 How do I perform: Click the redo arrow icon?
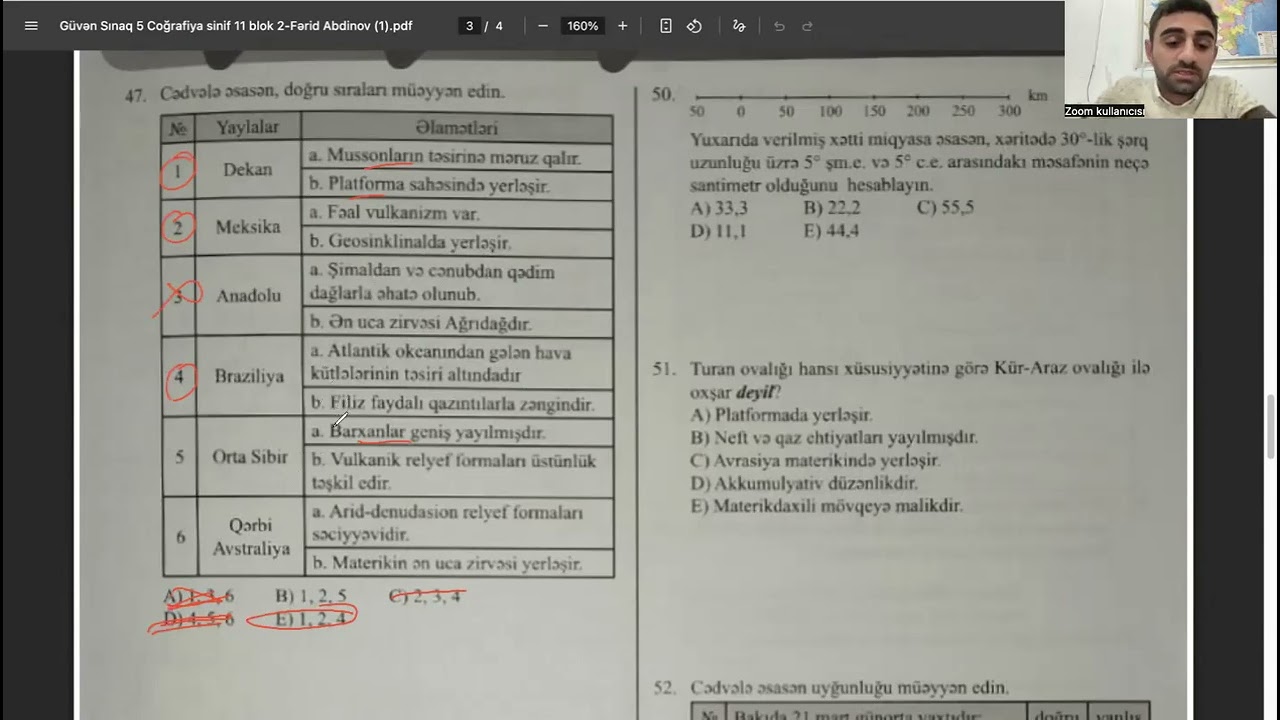pyautogui.click(x=807, y=26)
